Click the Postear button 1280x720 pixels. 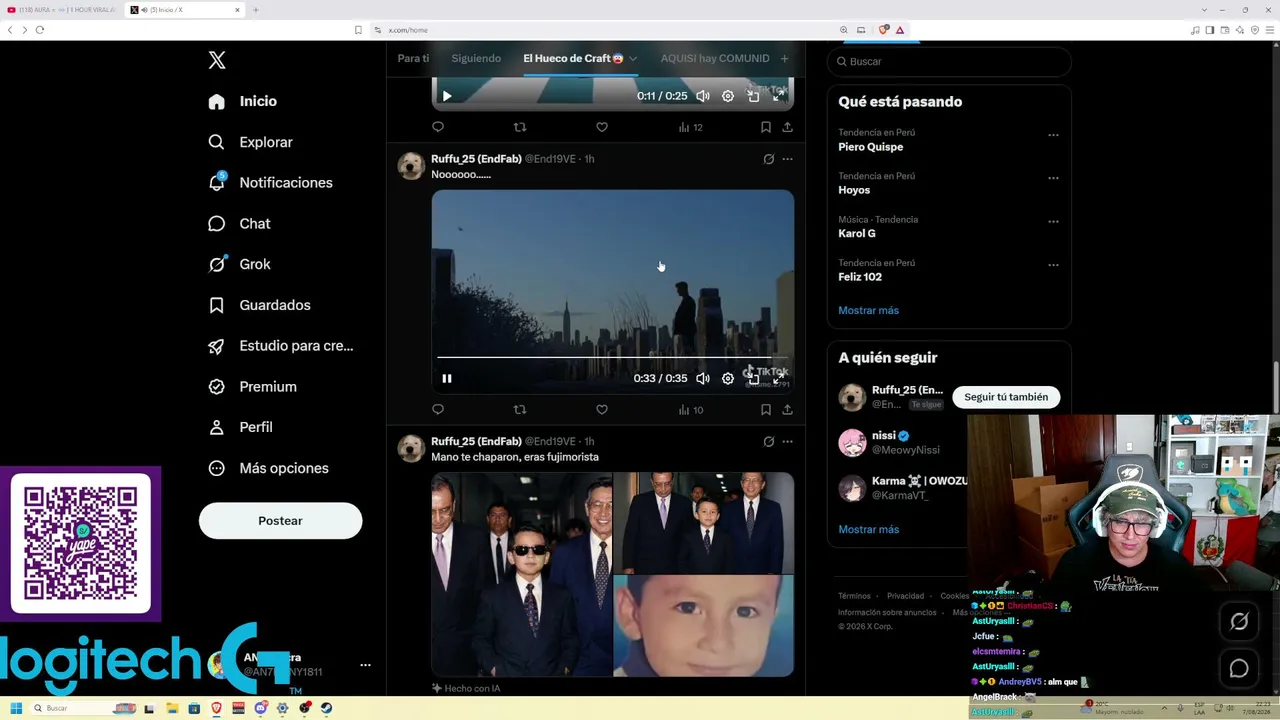[x=280, y=521]
